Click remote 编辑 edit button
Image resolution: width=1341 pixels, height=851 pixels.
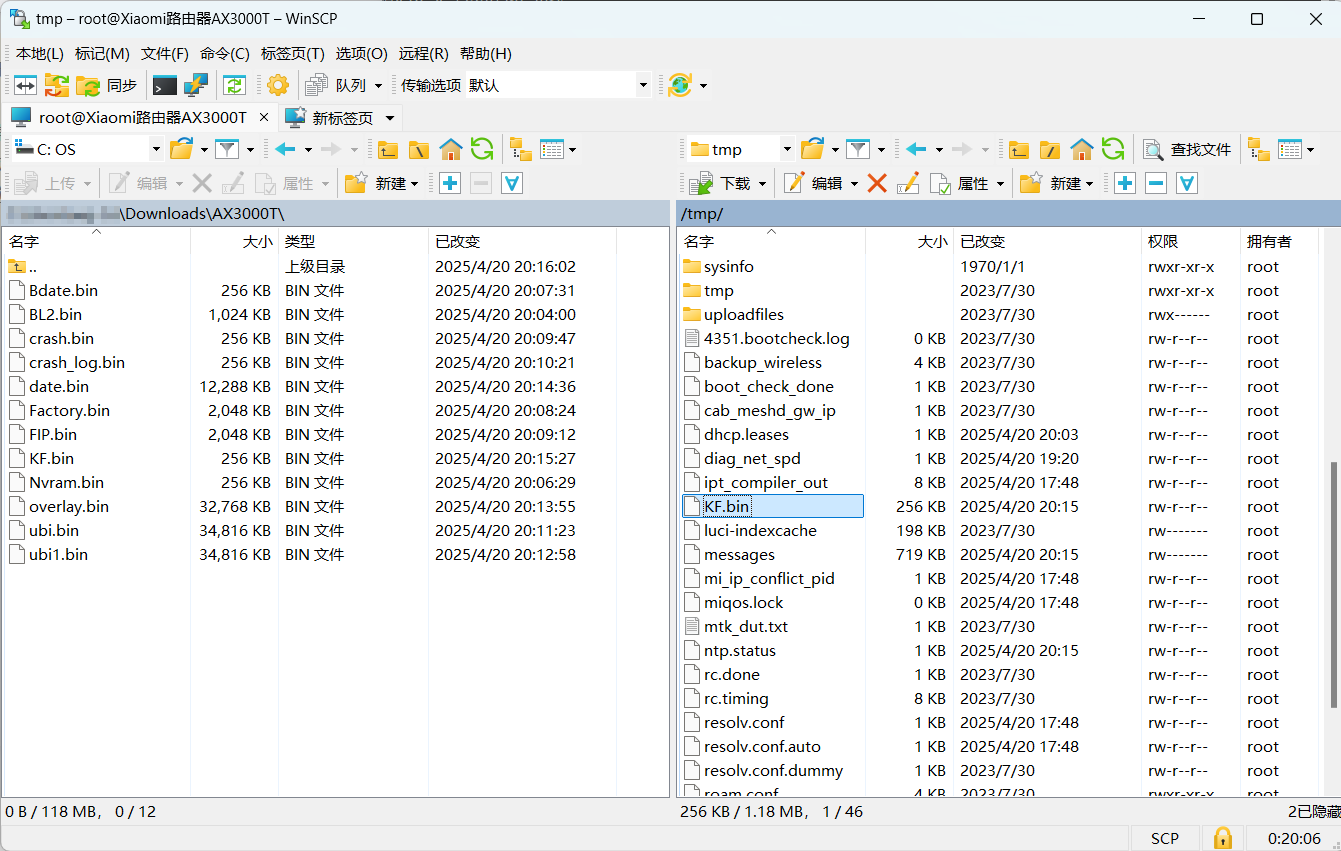[814, 183]
